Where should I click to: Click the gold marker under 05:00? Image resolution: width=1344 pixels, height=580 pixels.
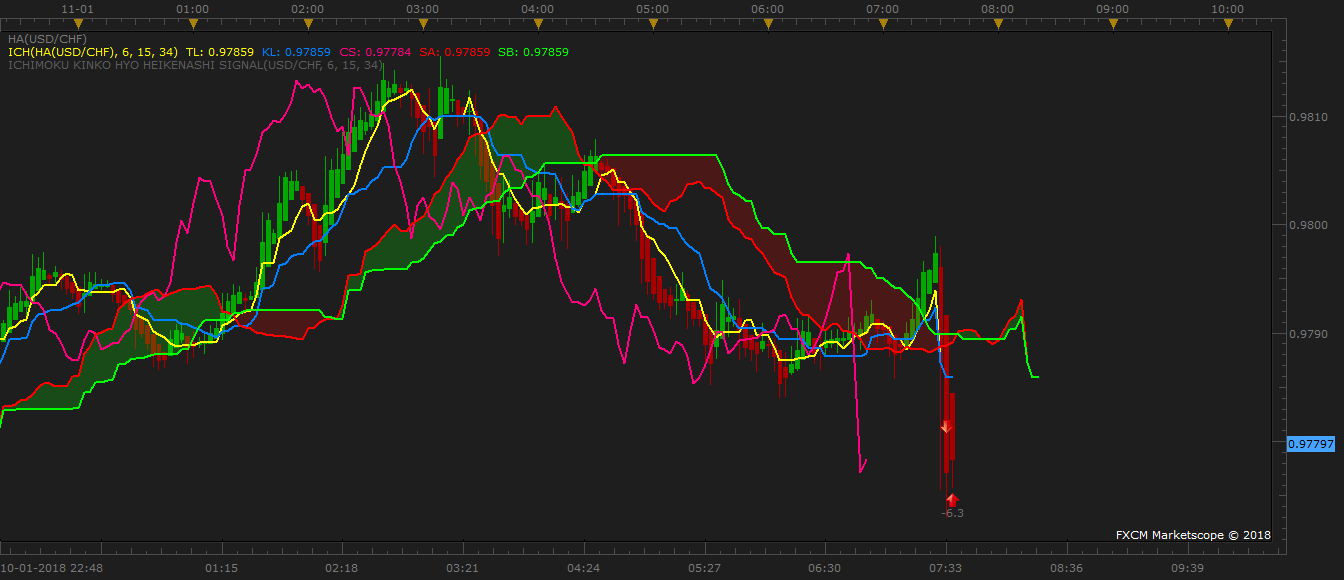[653, 22]
